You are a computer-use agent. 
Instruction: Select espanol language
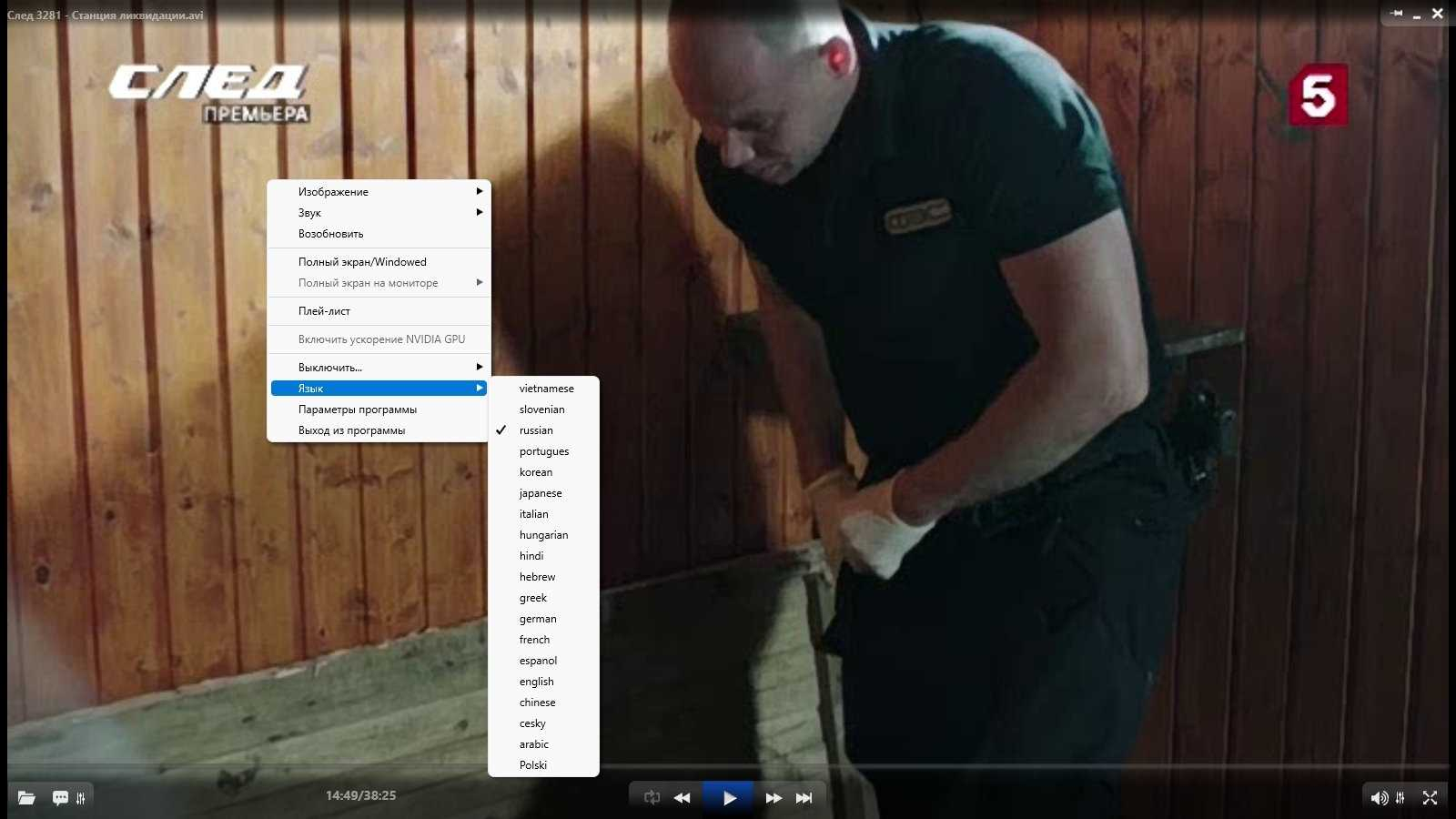point(543,661)
